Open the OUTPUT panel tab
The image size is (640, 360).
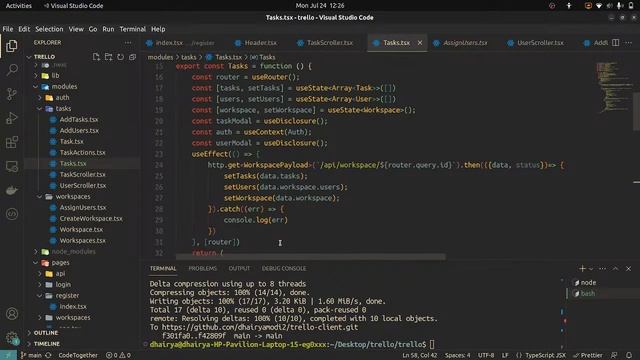coord(239,268)
